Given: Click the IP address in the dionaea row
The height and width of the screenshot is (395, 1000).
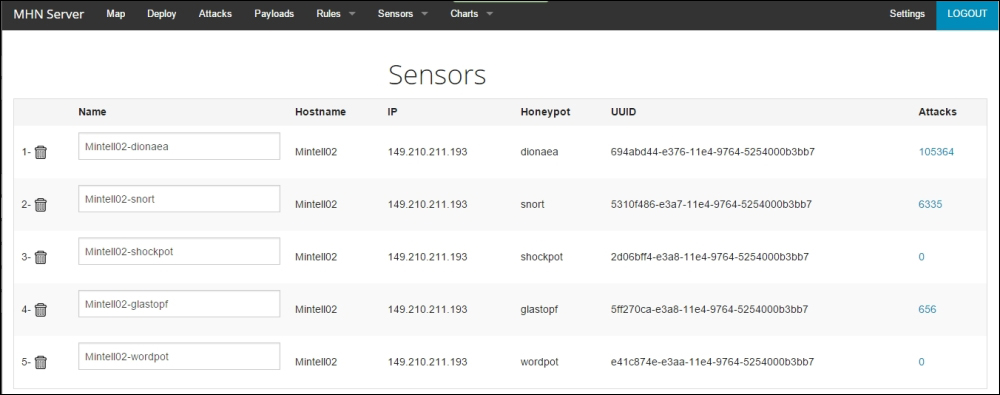Looking at the screenshot, I should (x=427, y=152).
